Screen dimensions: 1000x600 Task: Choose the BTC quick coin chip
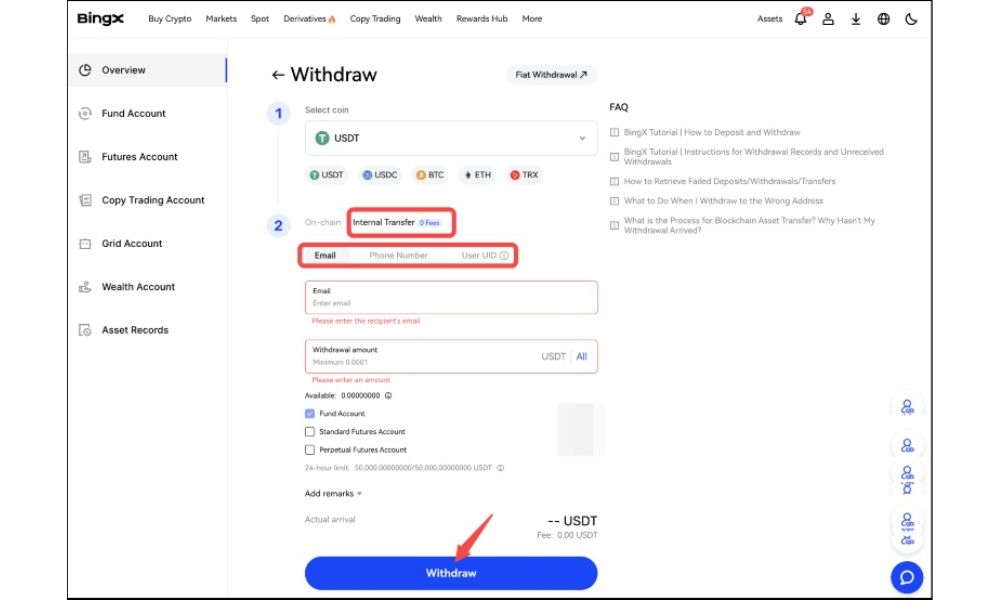click(x=430, y=175)
